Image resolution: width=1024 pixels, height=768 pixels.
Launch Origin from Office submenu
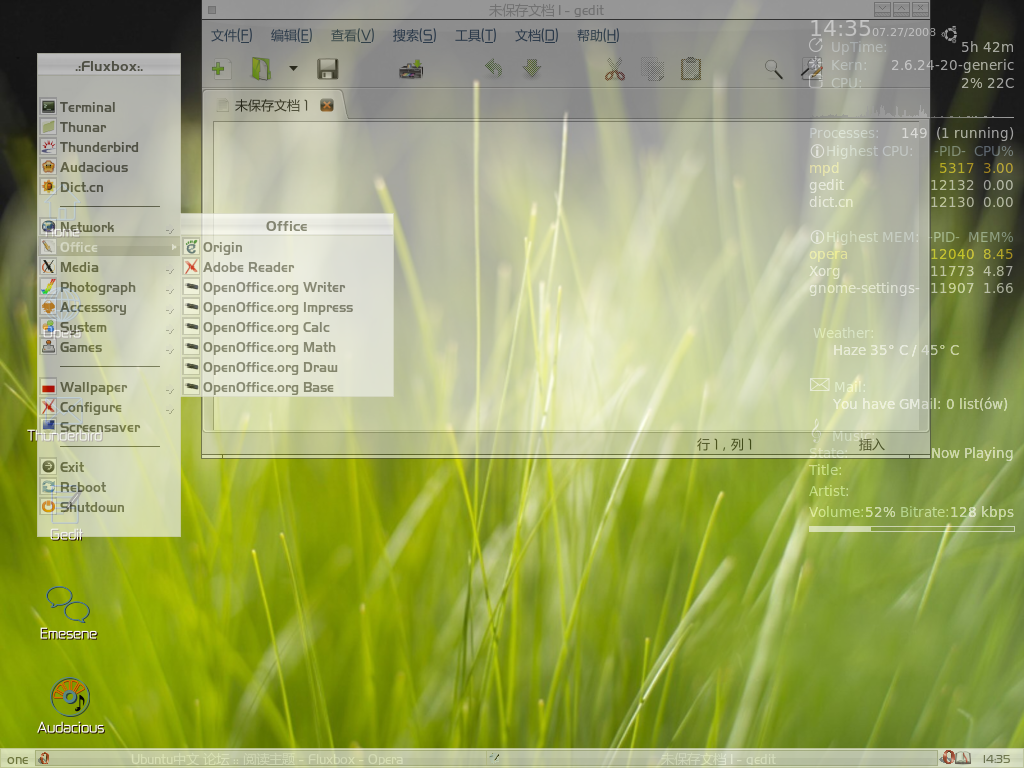coord(287,248)
